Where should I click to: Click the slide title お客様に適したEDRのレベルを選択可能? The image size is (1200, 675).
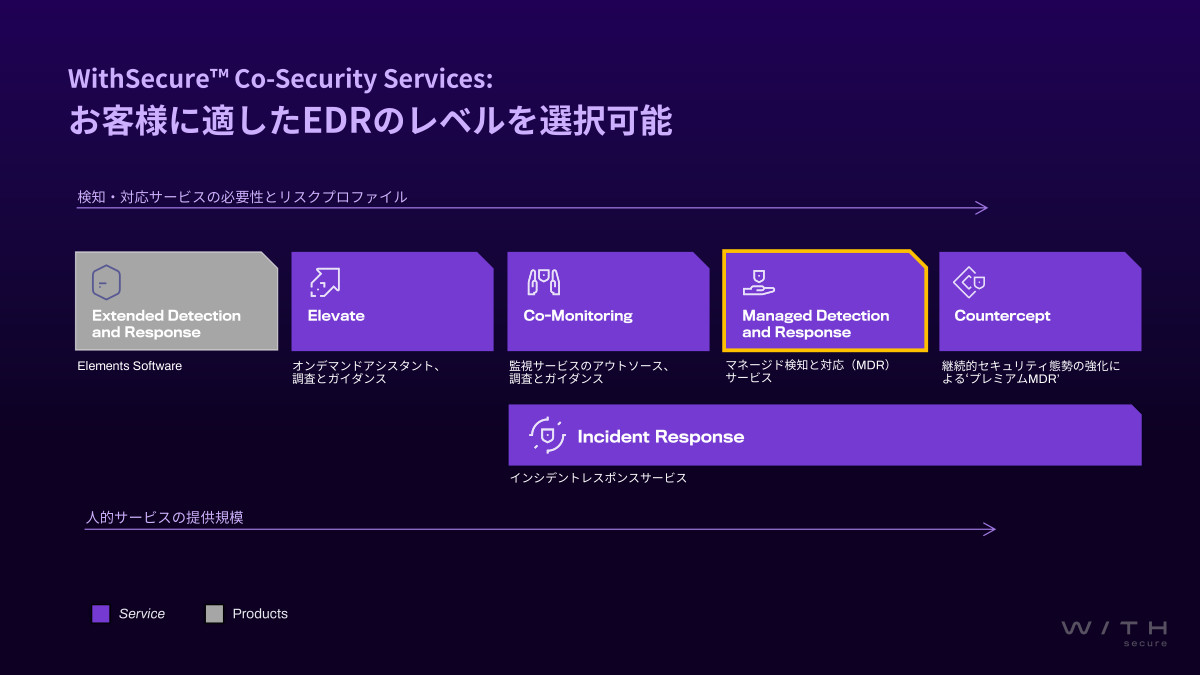(x=370, y=121)
